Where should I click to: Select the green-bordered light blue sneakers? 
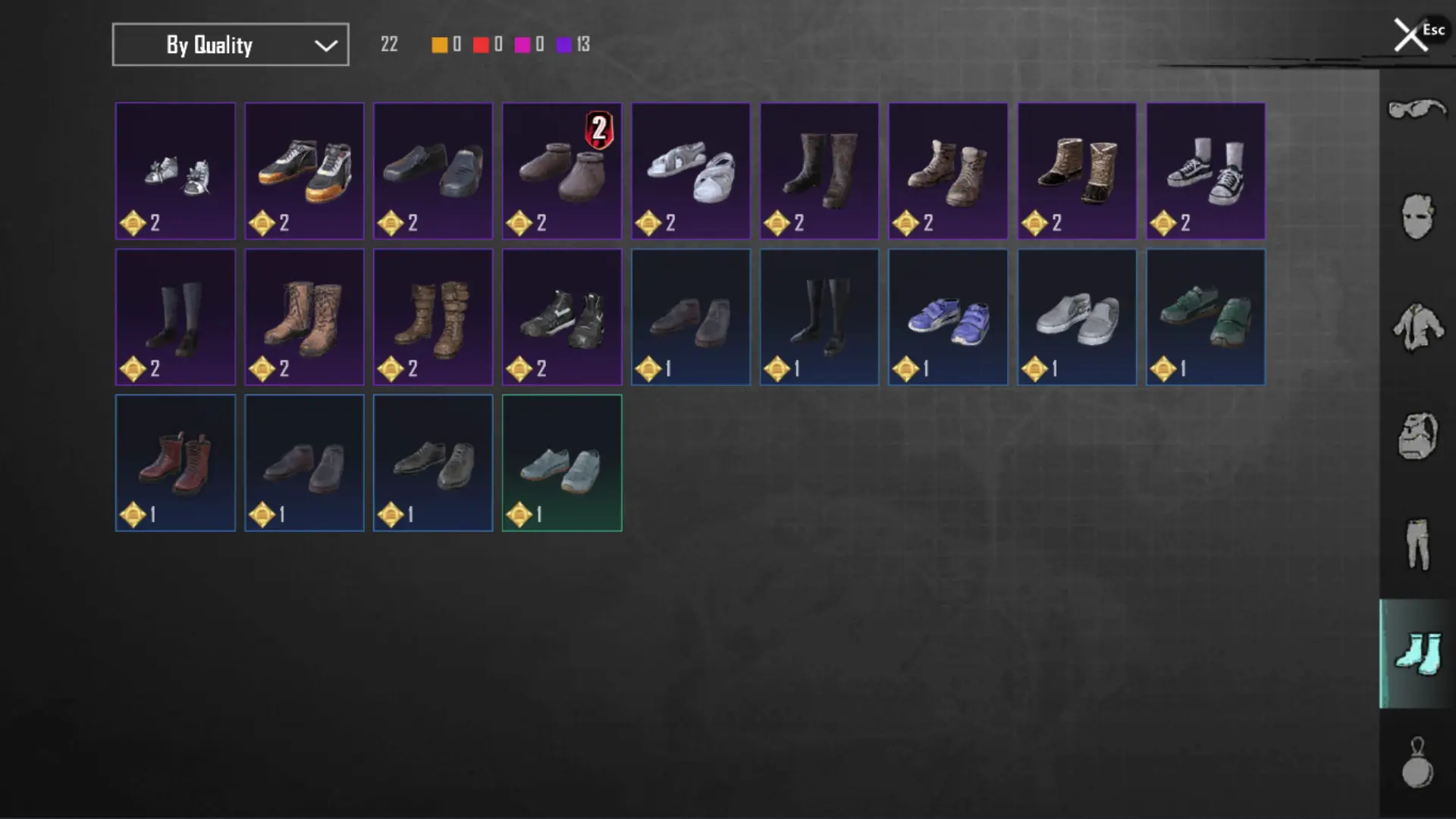(562, 463)
